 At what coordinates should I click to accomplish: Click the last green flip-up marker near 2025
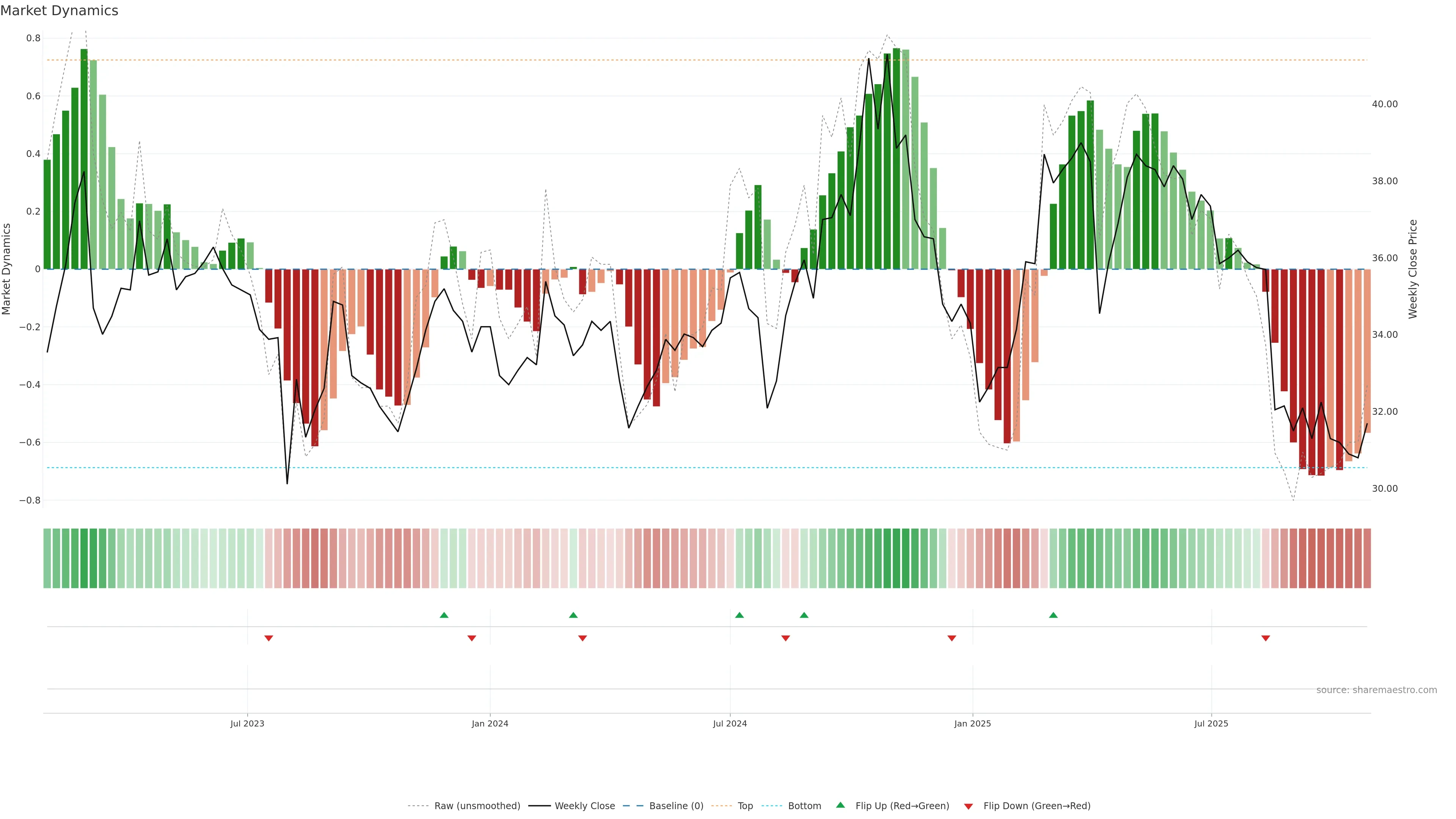coord(1053,615)
